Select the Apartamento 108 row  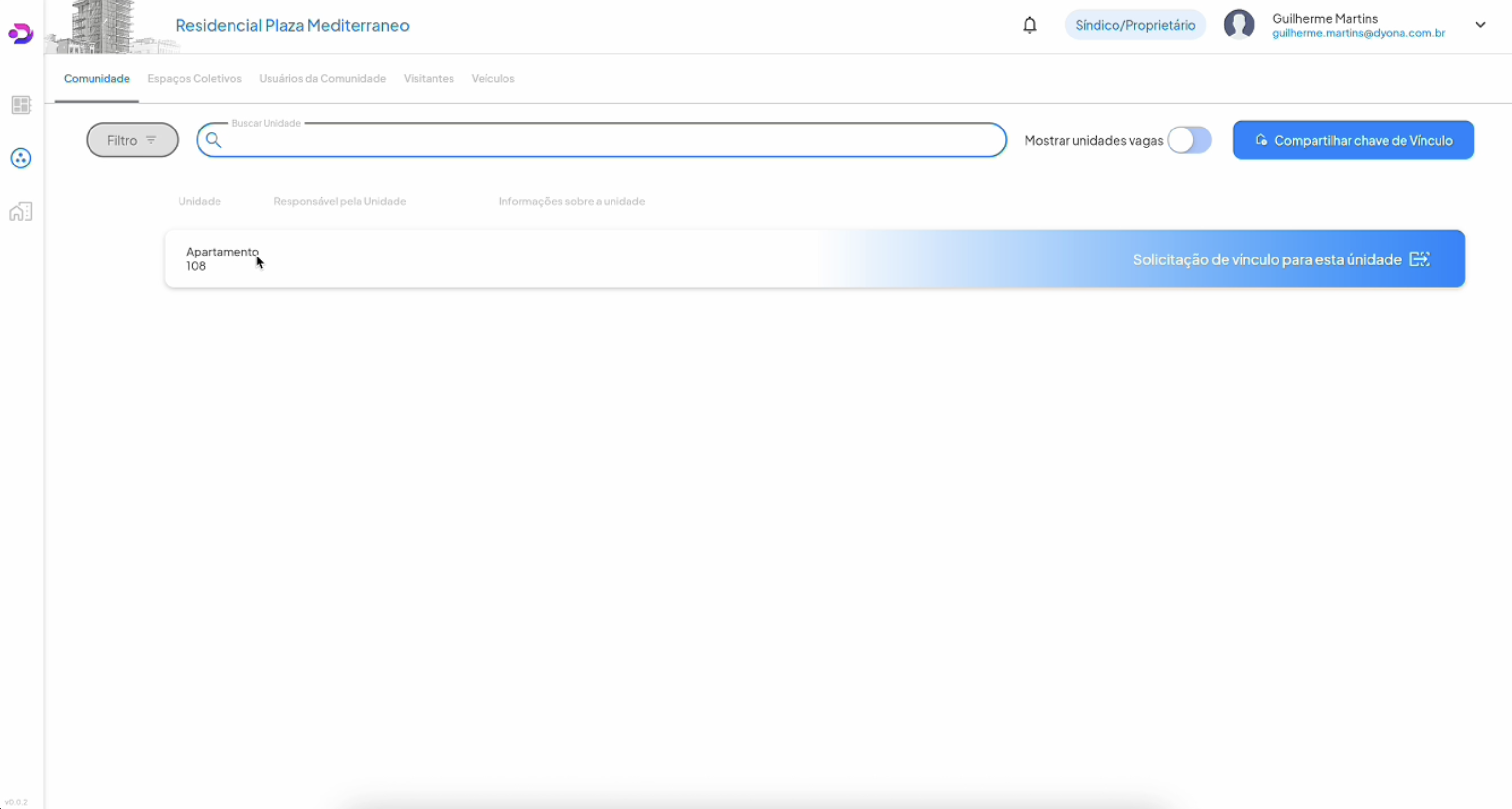(x=469, y=259)
